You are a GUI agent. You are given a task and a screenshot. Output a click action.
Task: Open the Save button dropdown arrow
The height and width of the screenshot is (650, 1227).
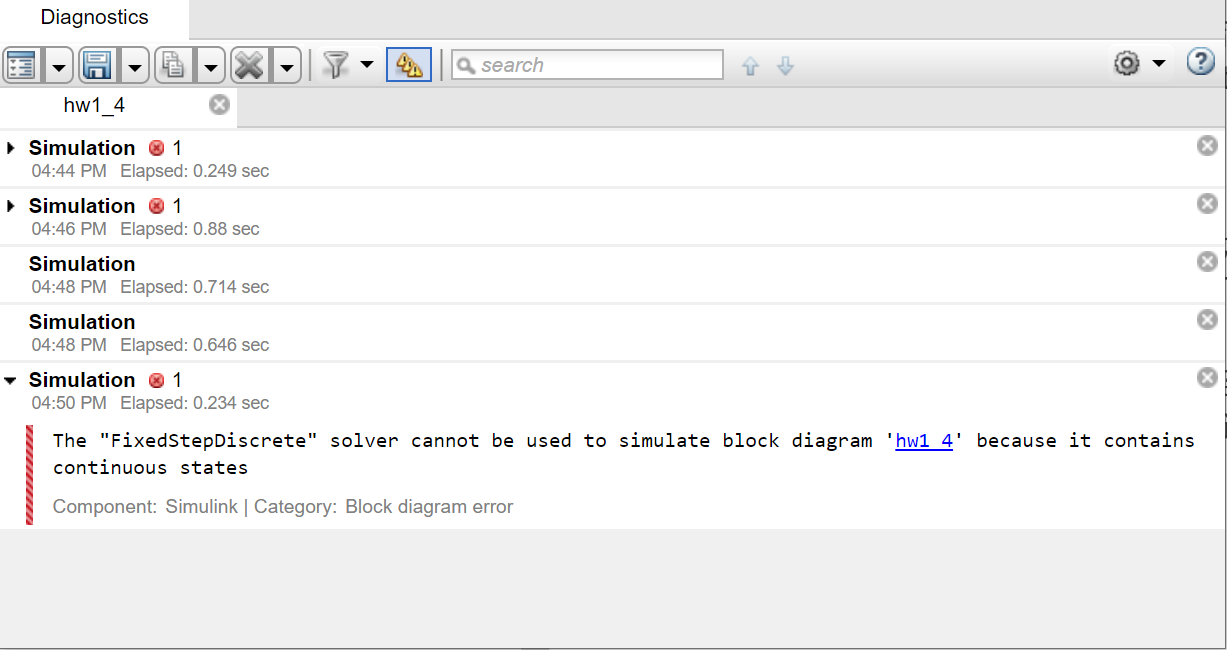click(x=133, y=63)
